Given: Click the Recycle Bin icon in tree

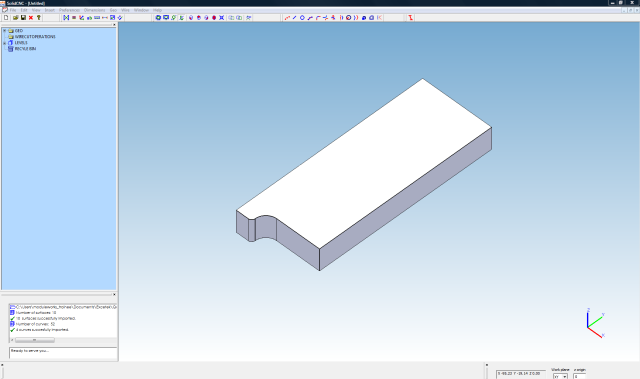Looking at the screenshot, I should coord(11,49).
